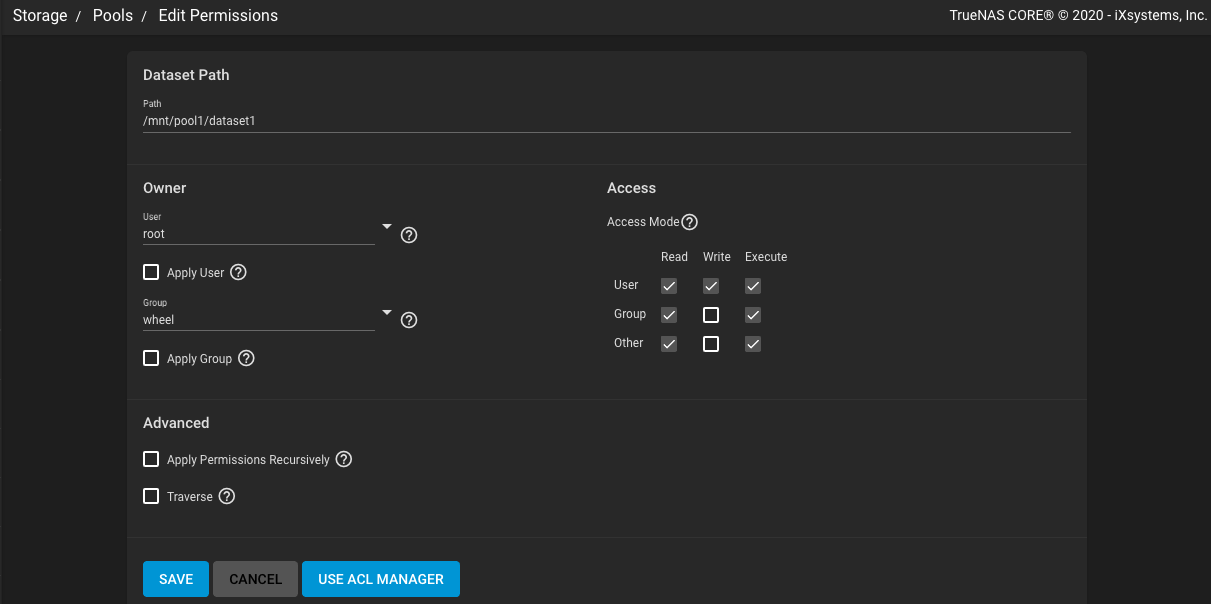The height and width of the screenshot is (604, 1211).
Task: Click Traverse help icon
Action: click(x=227, y=496)
